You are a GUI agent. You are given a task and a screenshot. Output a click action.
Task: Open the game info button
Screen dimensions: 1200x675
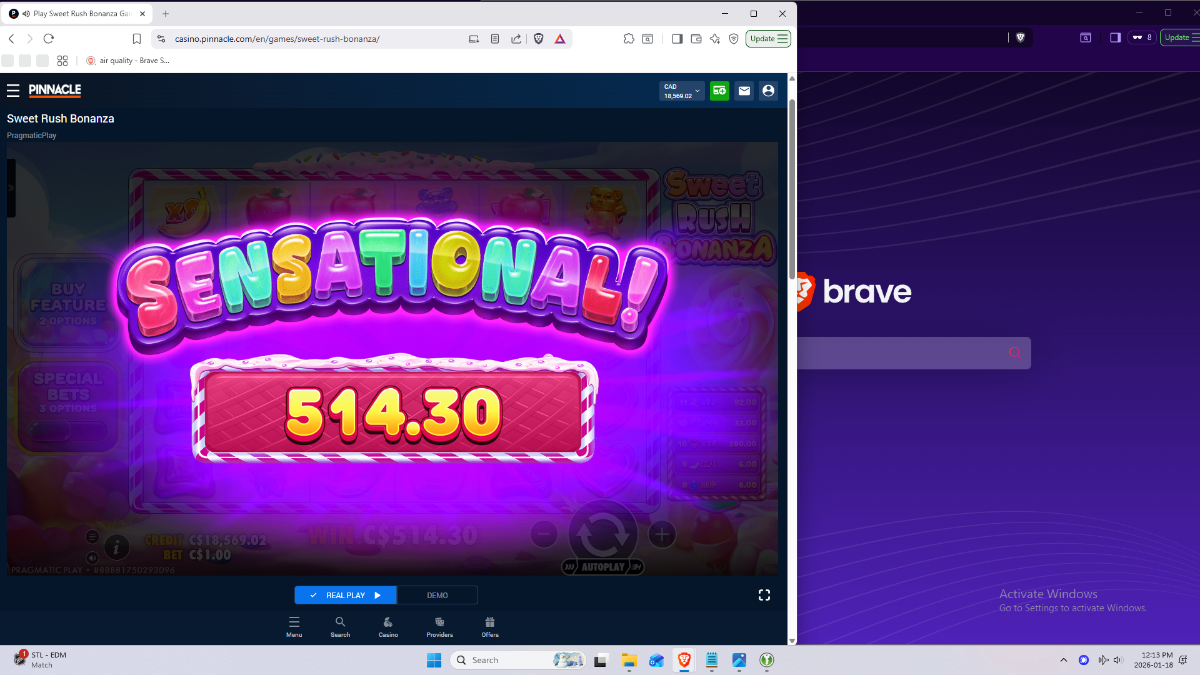tap(117, 547)
